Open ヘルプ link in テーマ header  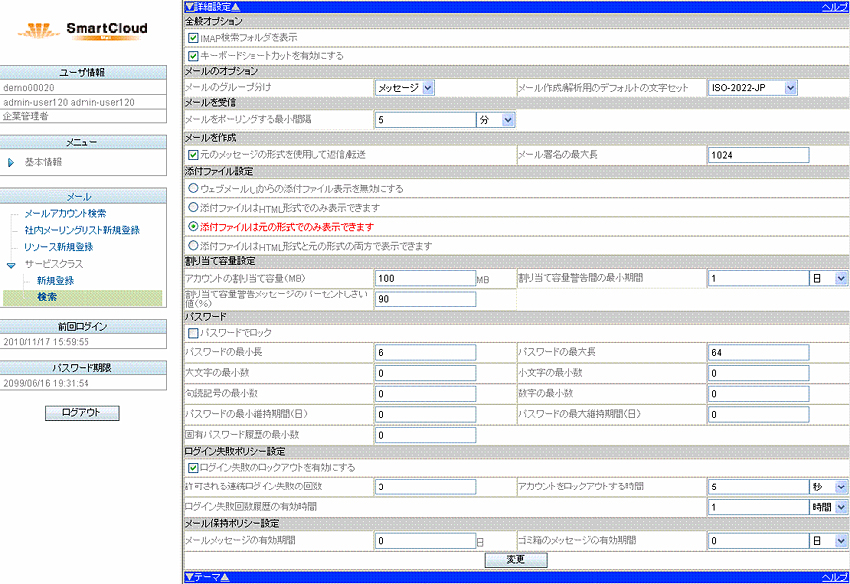[x=835, y=577]
